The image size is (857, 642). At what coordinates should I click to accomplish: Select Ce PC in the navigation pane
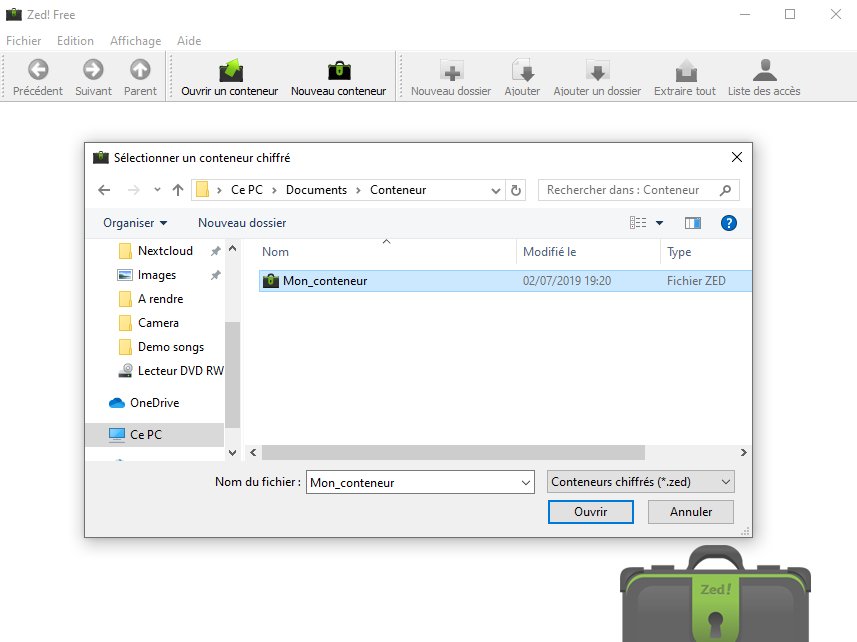(155, 434)
